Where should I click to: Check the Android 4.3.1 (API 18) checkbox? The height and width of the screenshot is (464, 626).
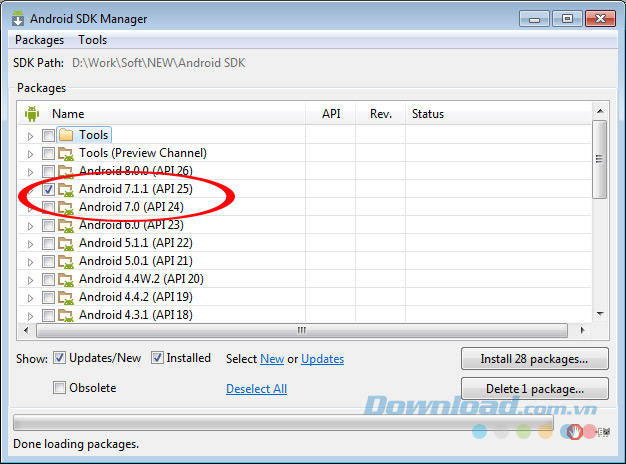tap(48, 315)
